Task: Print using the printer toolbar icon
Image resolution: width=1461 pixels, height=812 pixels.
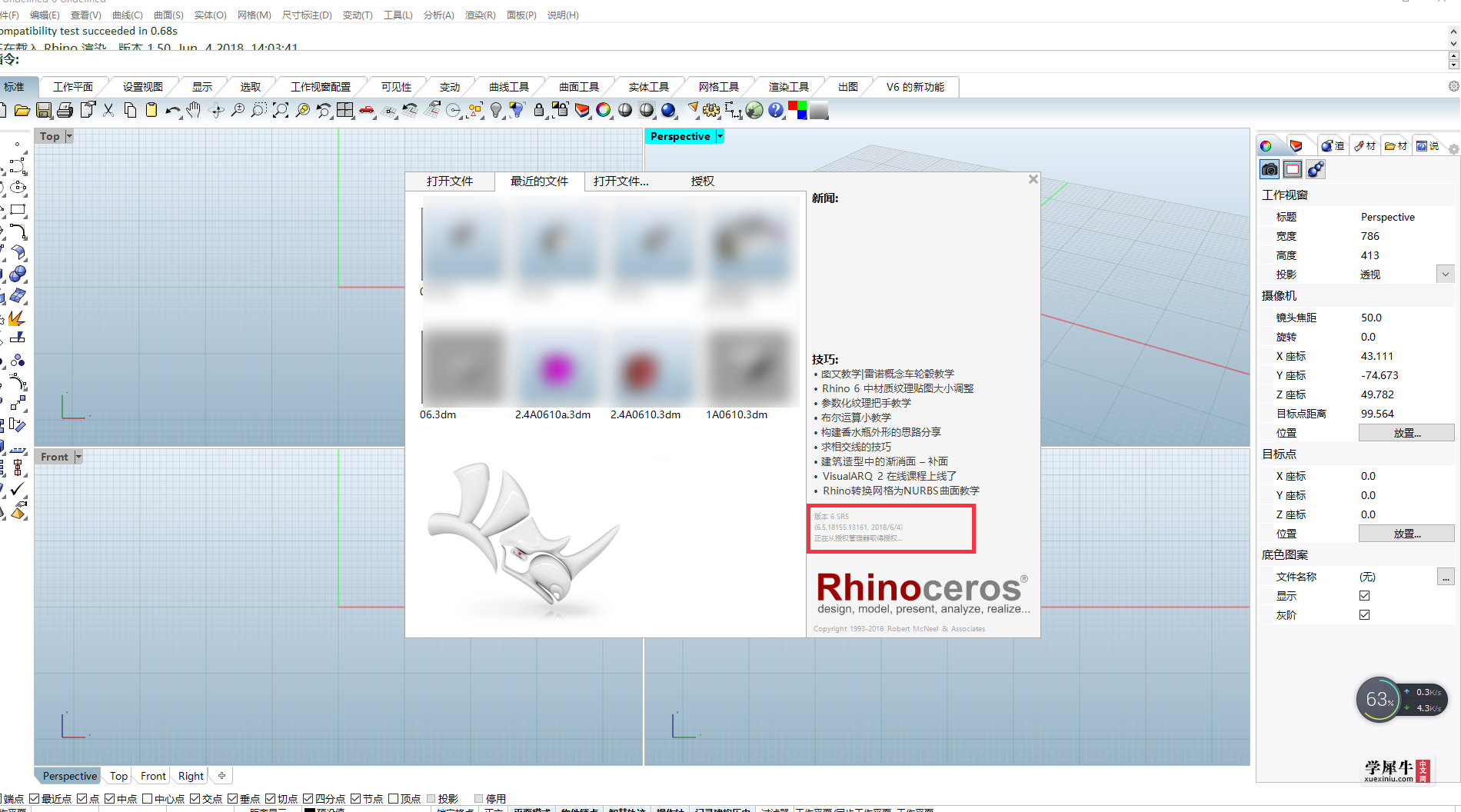Action: pos(65,111)
